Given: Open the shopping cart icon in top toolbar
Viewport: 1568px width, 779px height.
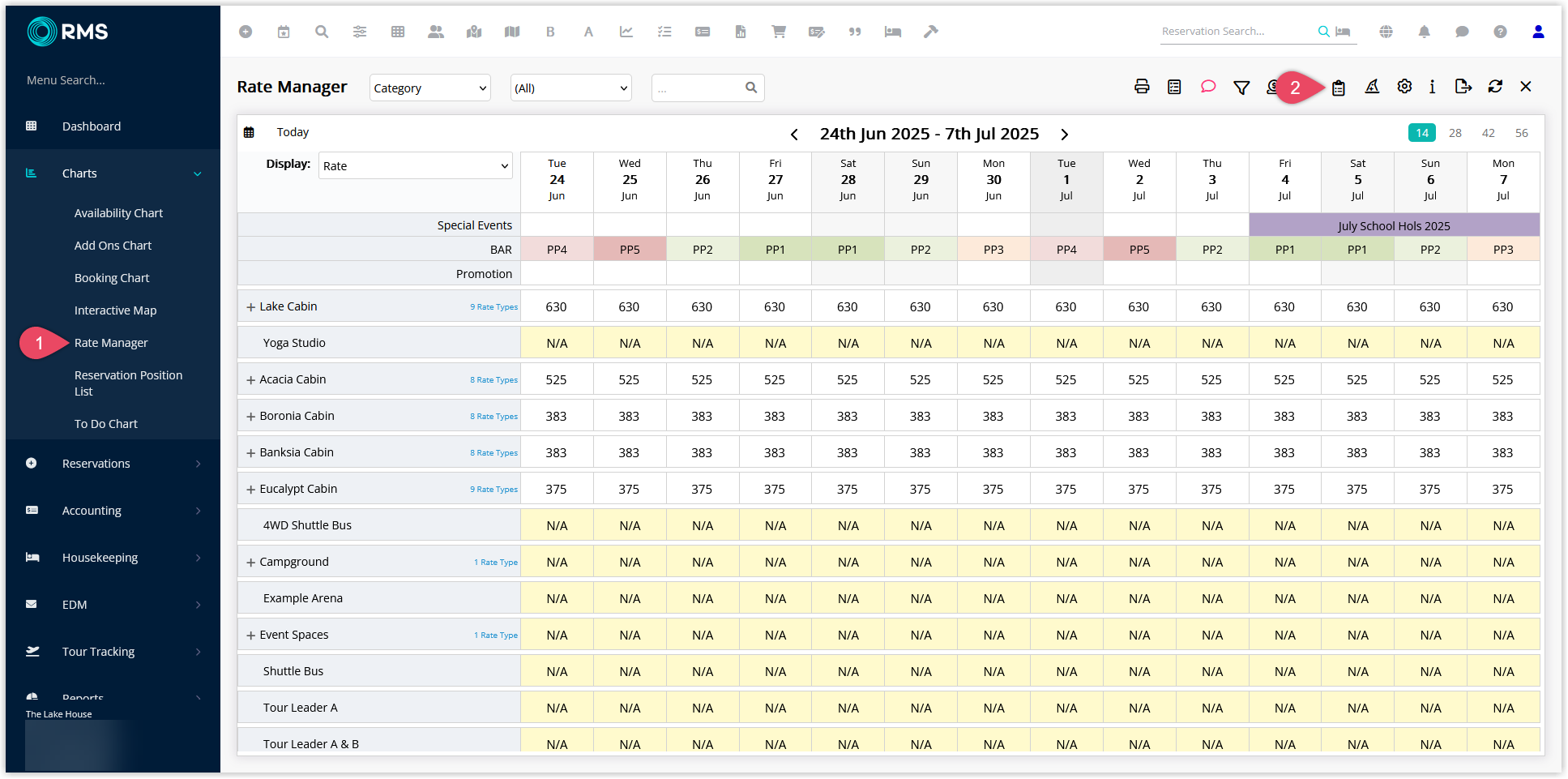Looking at the screenshot, I should coord(779,32).
